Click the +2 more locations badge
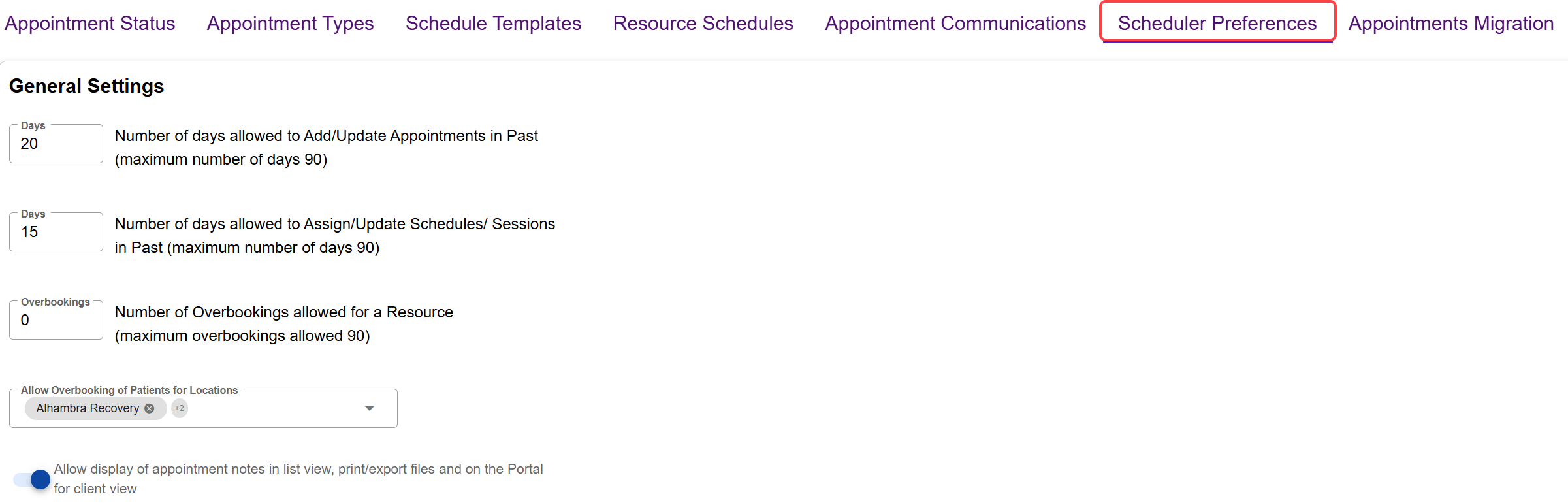1568x503 pixels. click(180, 408)
